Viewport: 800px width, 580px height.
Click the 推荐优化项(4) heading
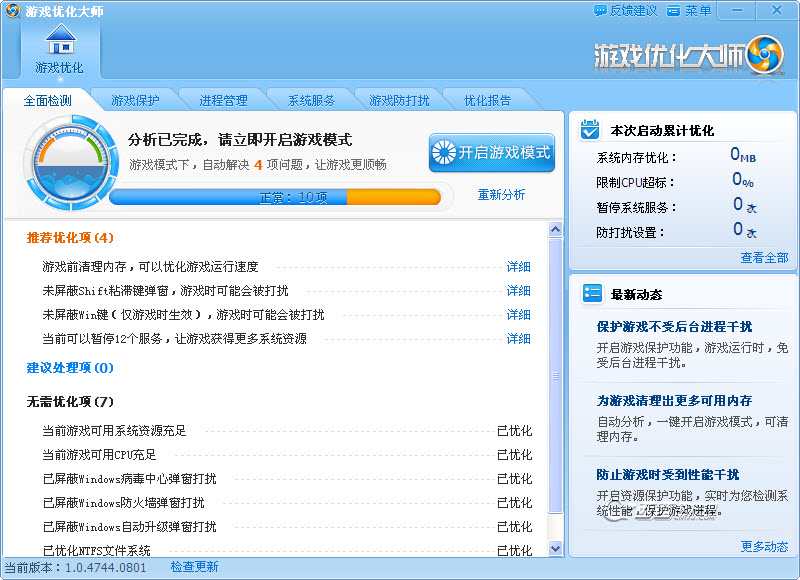(70, 238)
